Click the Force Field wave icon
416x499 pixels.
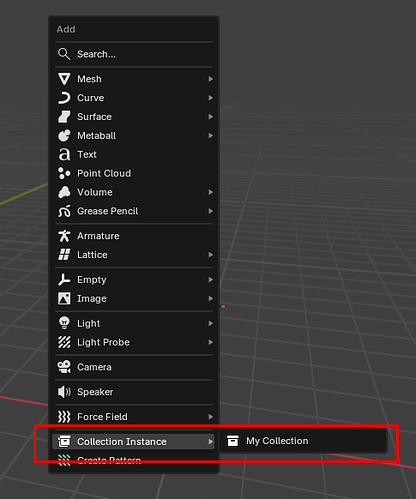[x=64, y=417]
